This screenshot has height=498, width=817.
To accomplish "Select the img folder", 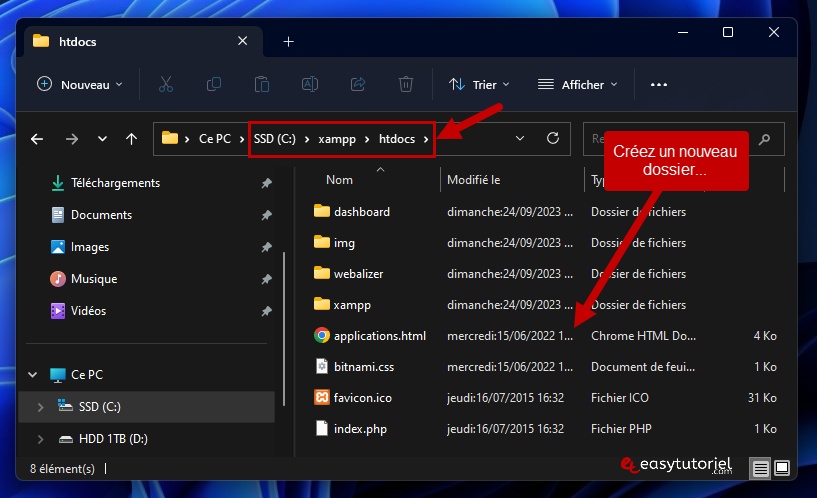I will point(344,243).
